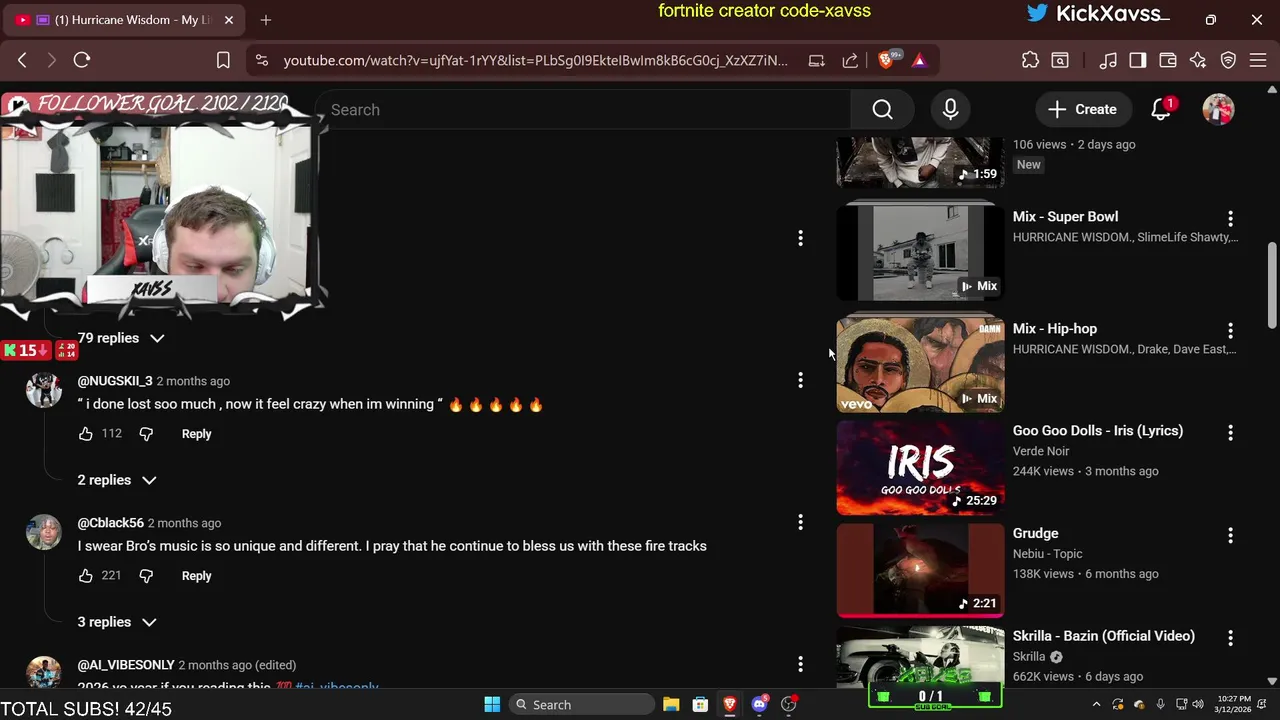Viewport: 1280px width, 720px height.
Task: Open File Explorer from taskbar
Action: click(671, 705)
